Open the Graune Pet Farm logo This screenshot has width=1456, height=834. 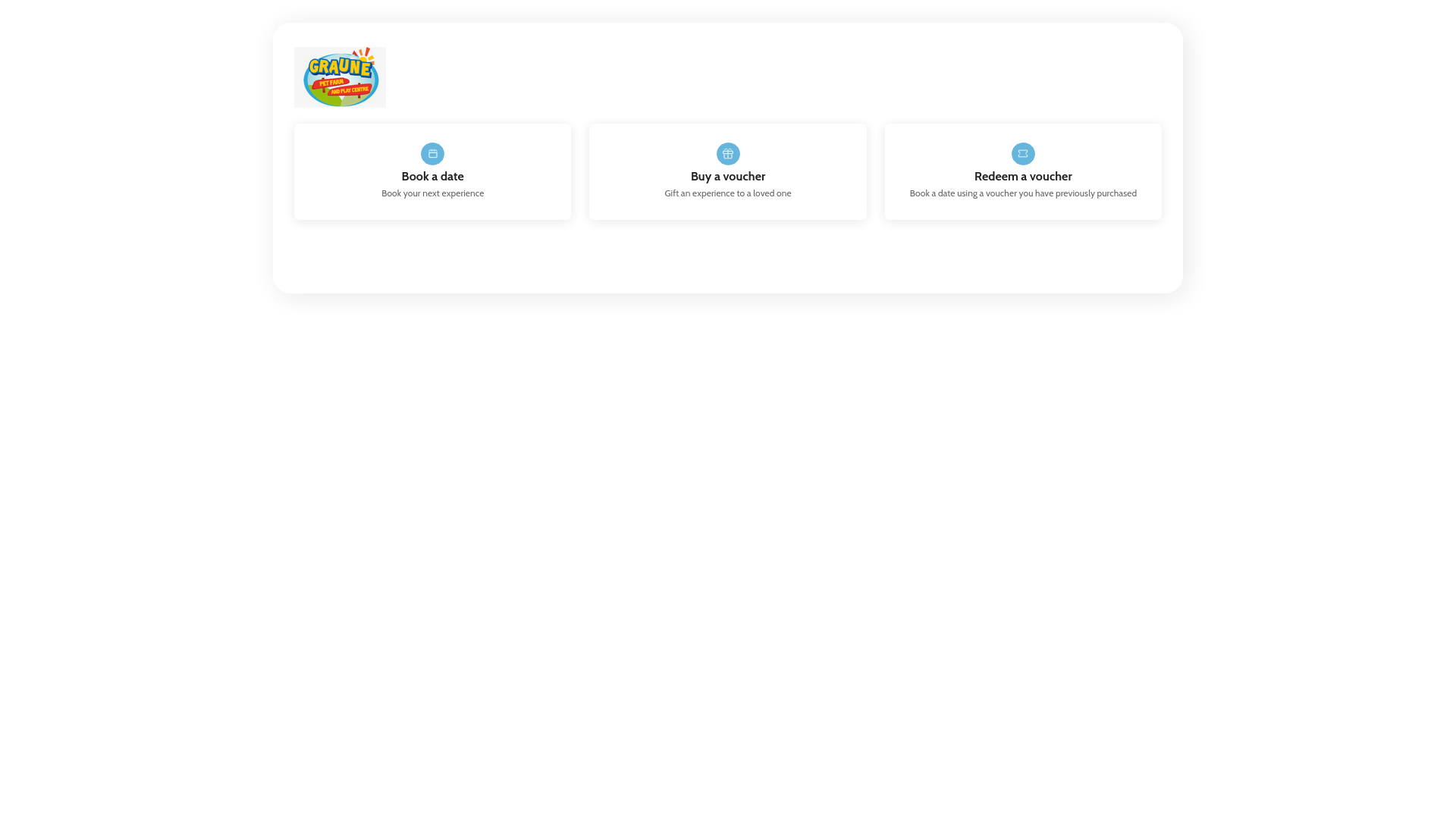click(x=340, y=77)
